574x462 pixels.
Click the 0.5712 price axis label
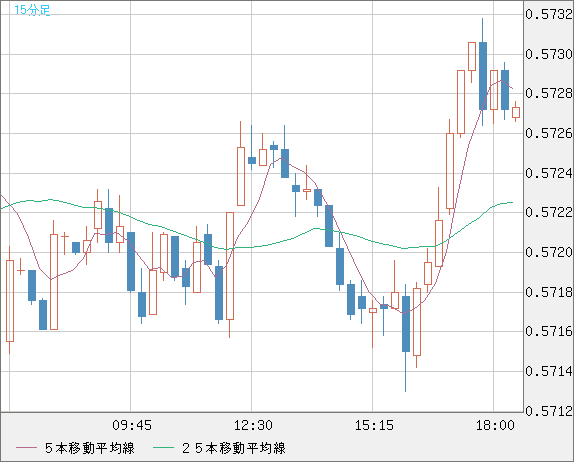(x=549, y=411)
